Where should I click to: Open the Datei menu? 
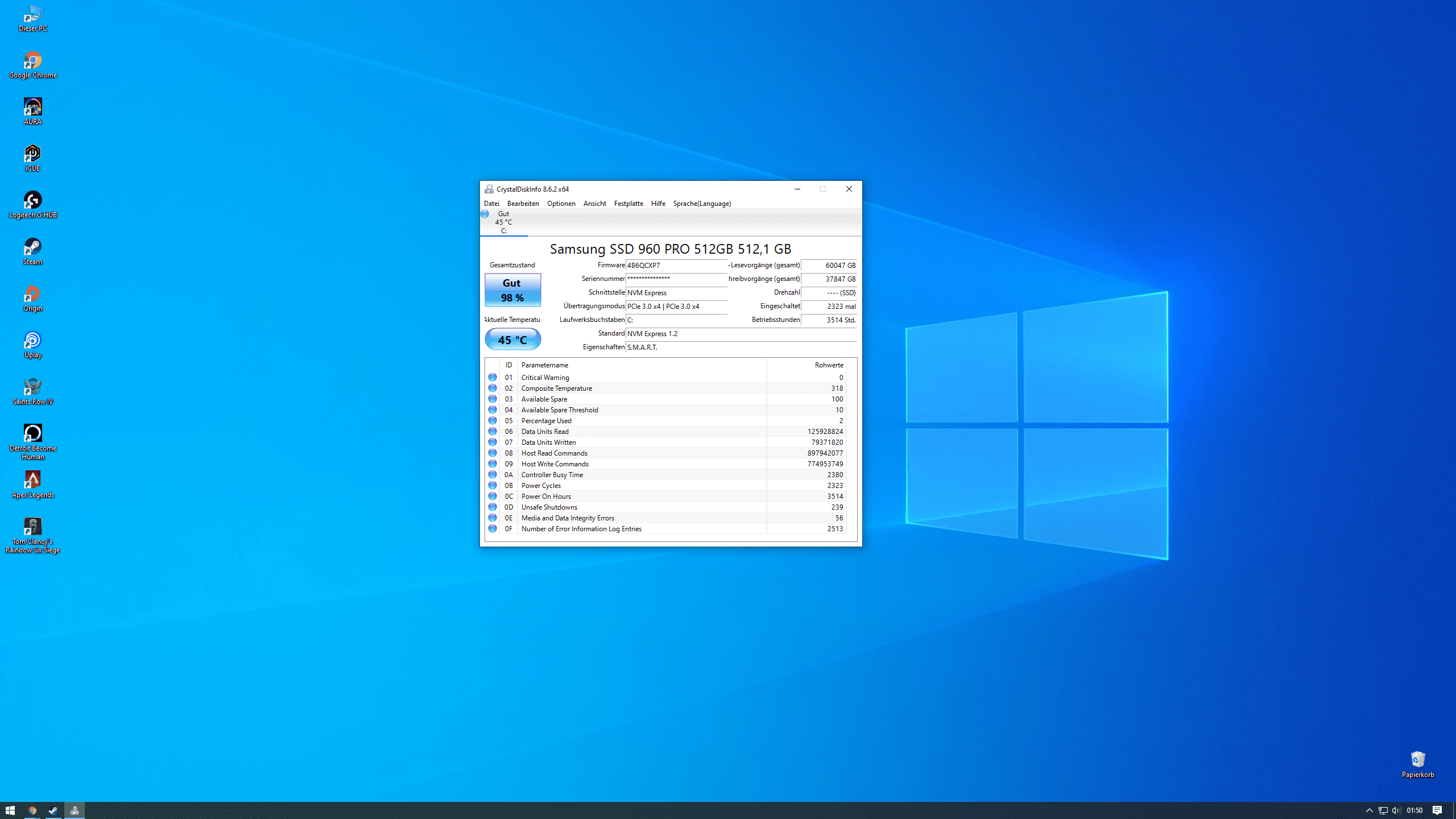click(491, 204)
